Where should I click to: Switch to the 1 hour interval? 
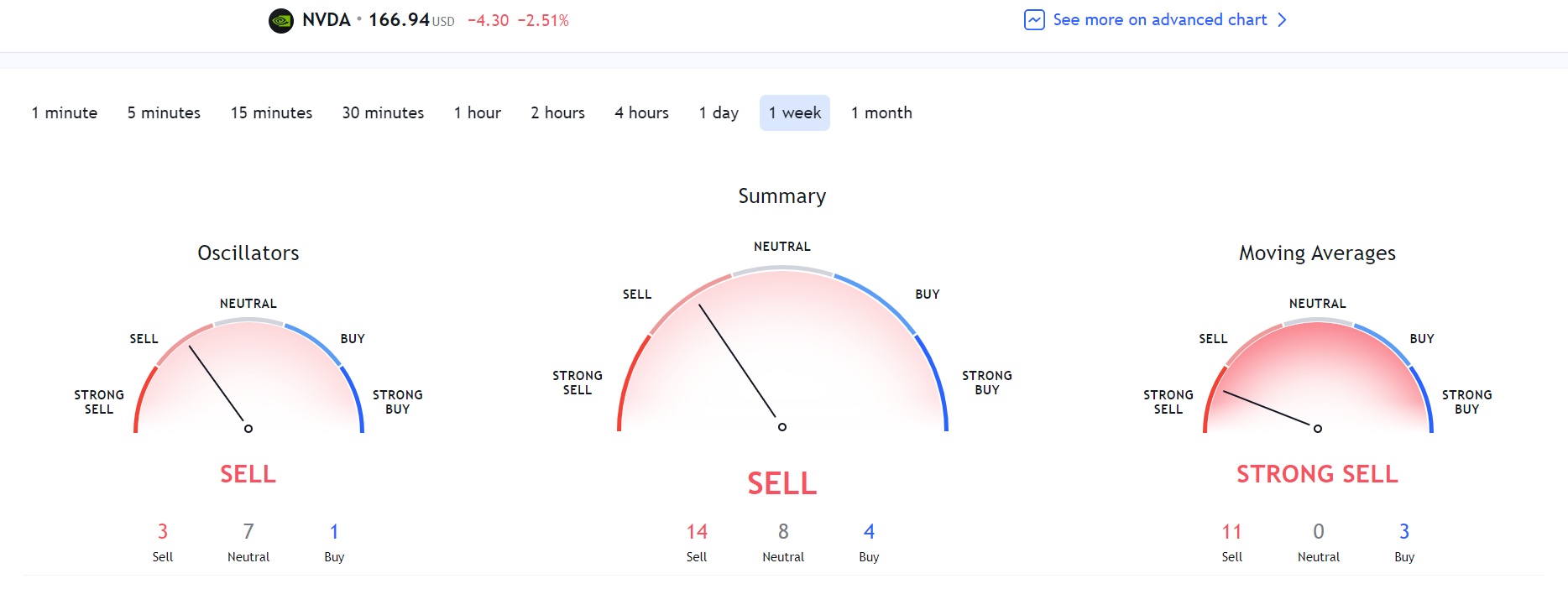coord(477,113)
